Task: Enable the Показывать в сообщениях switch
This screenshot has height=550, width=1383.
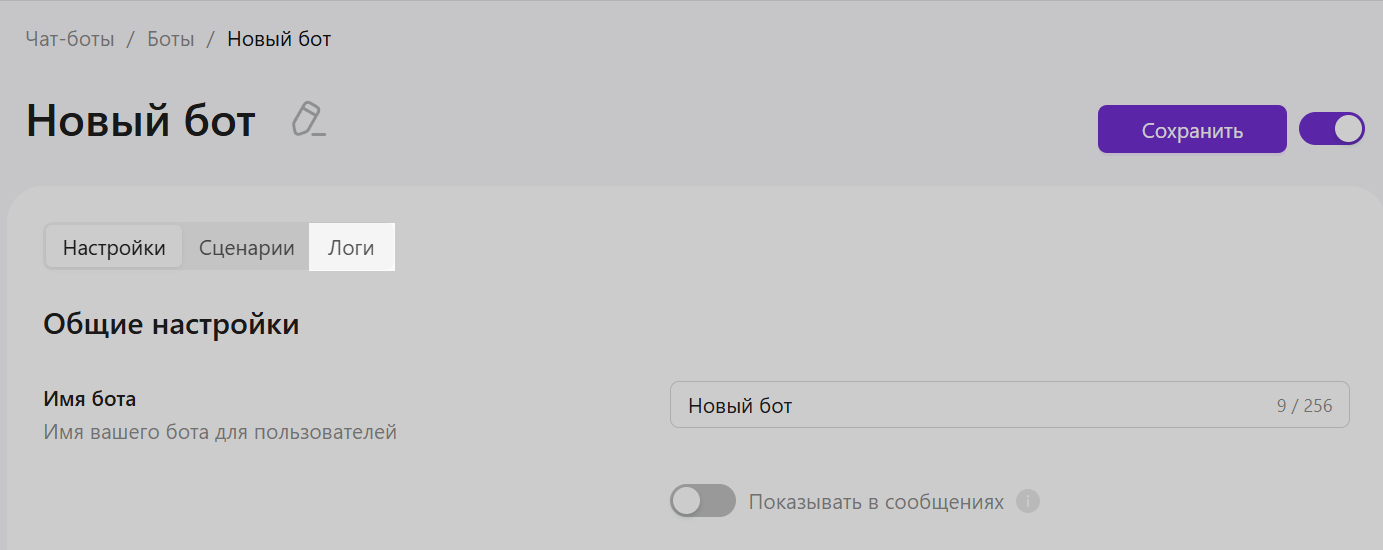Action: click(x=702, y=501)
